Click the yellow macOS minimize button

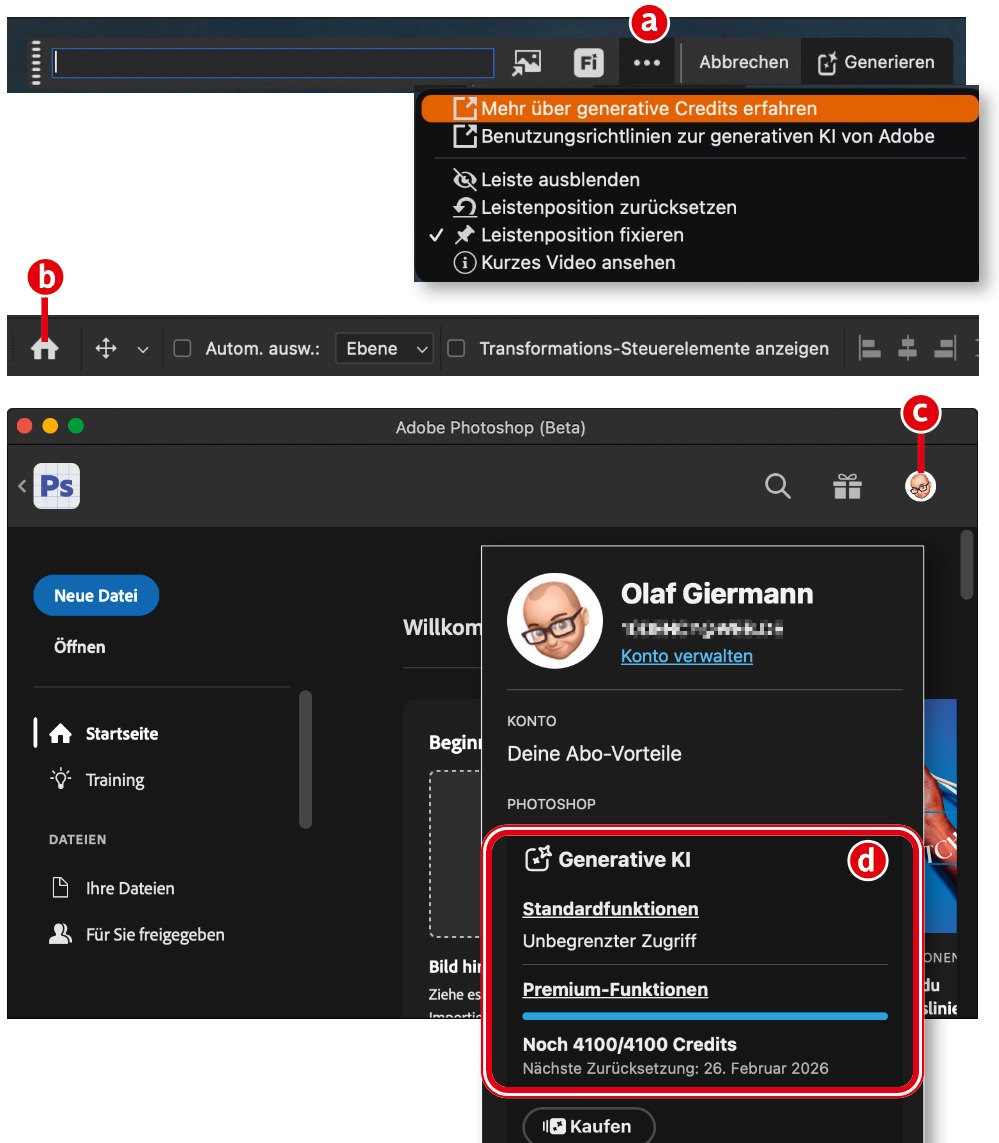tap(50, 426)
